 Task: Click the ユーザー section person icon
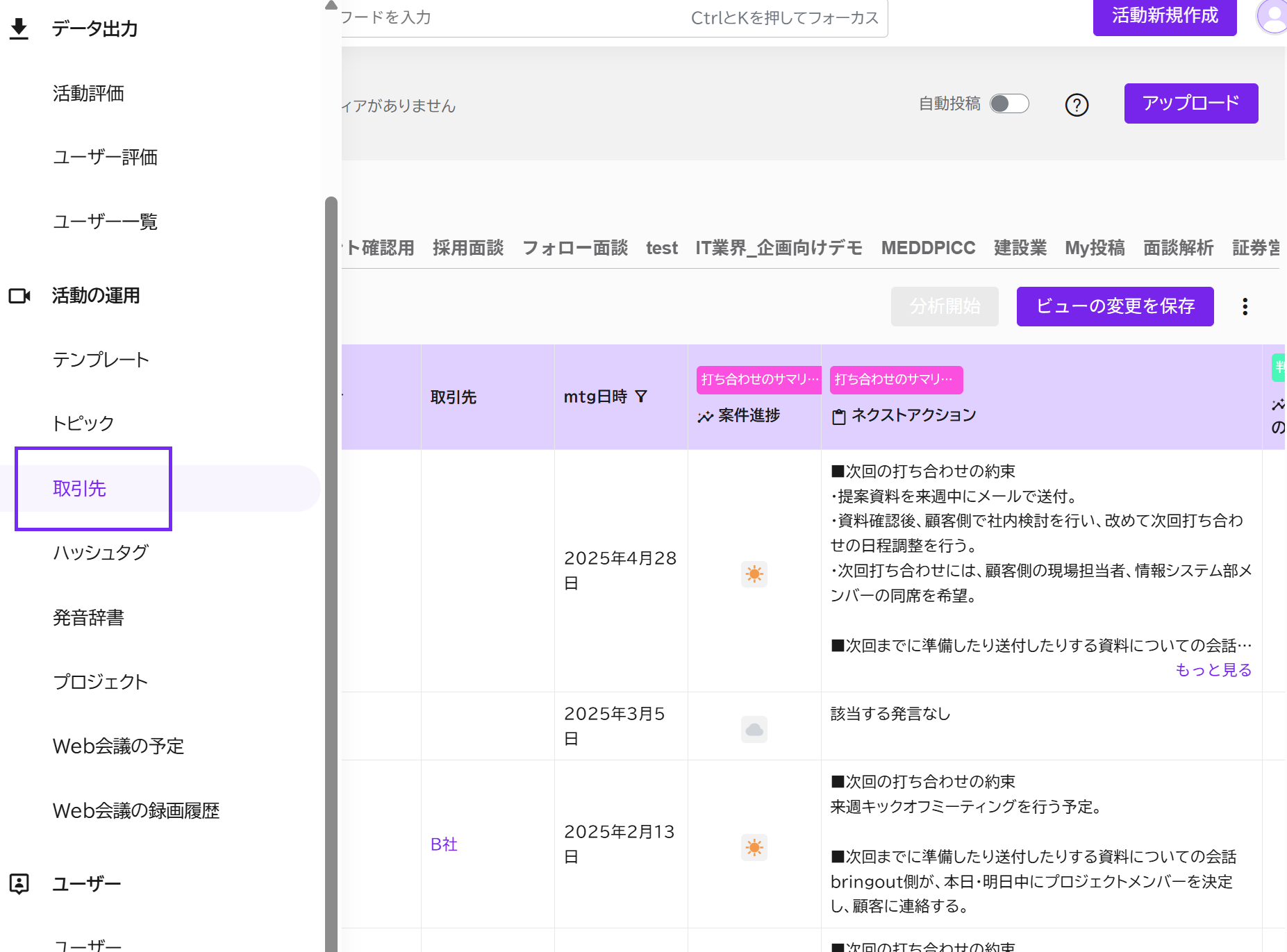(x=19, y=883)
